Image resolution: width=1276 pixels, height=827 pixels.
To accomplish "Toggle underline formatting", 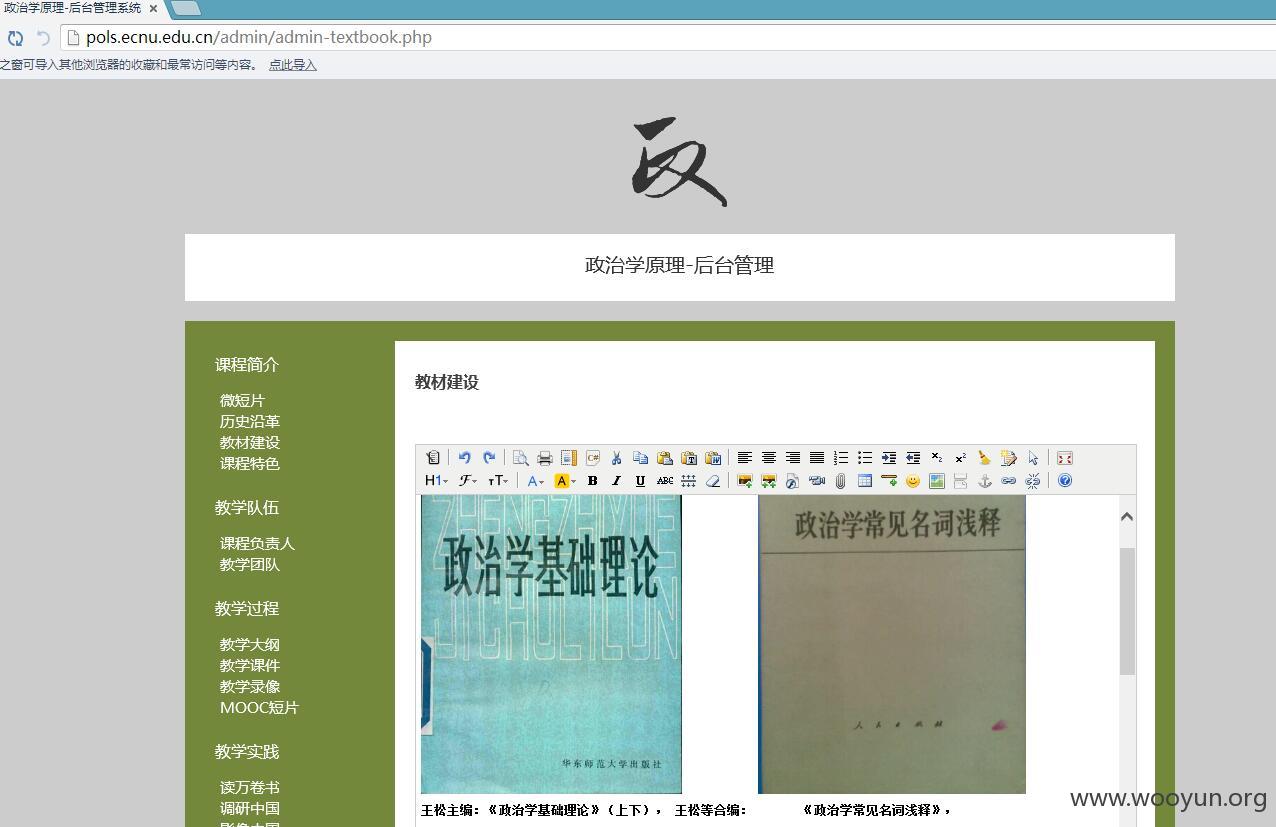I will pyautogui.click(x=640, y=481).
